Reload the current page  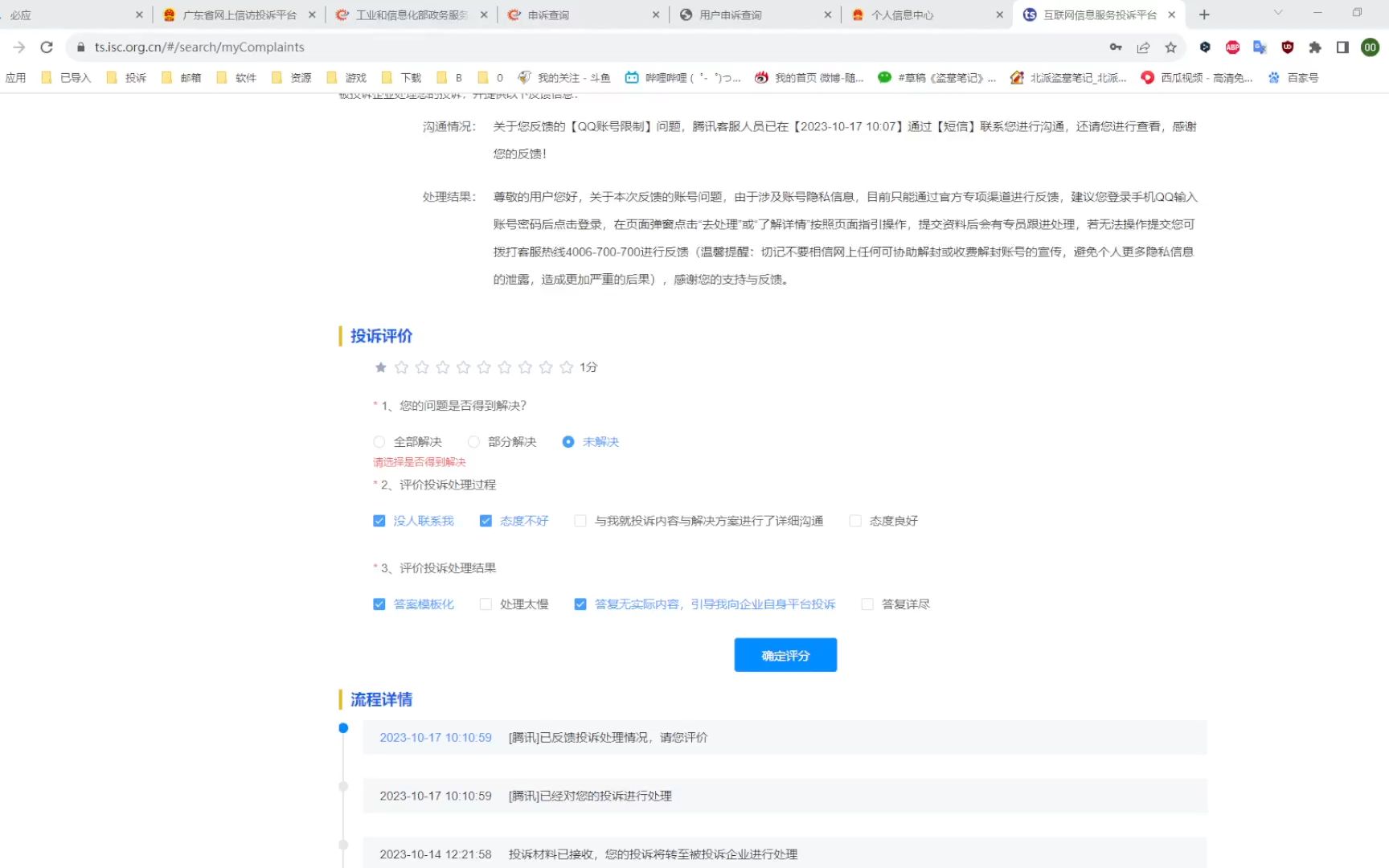[47, 47]
